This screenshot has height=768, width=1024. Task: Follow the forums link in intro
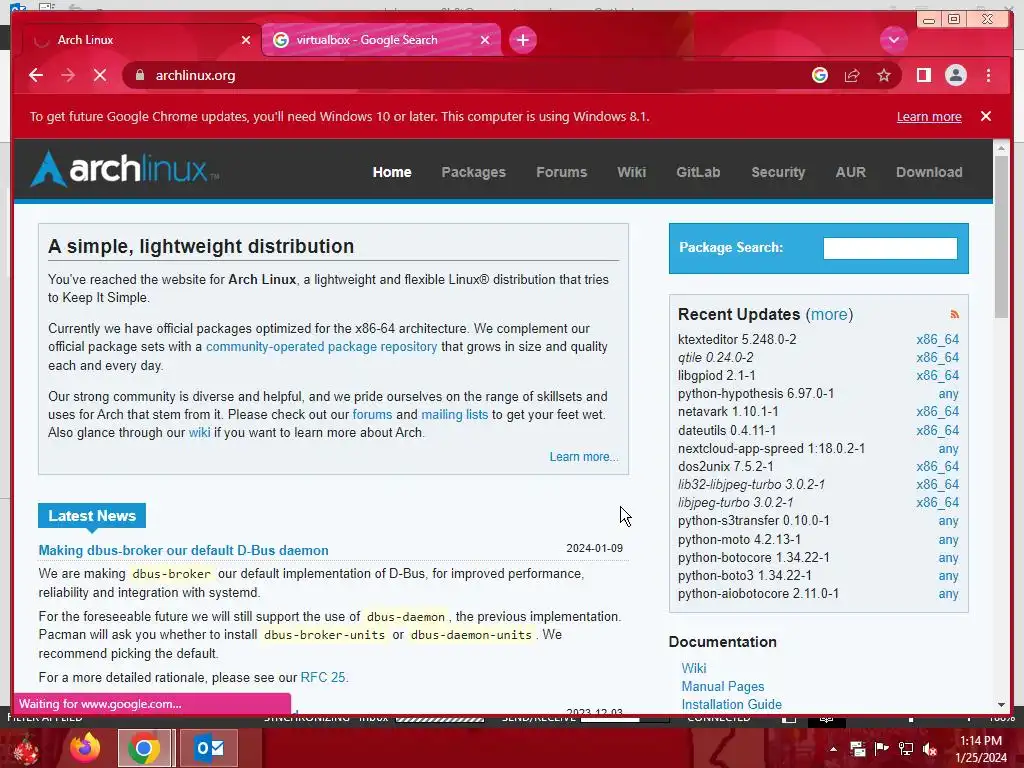pyautogui.click(x=372, y=415)
